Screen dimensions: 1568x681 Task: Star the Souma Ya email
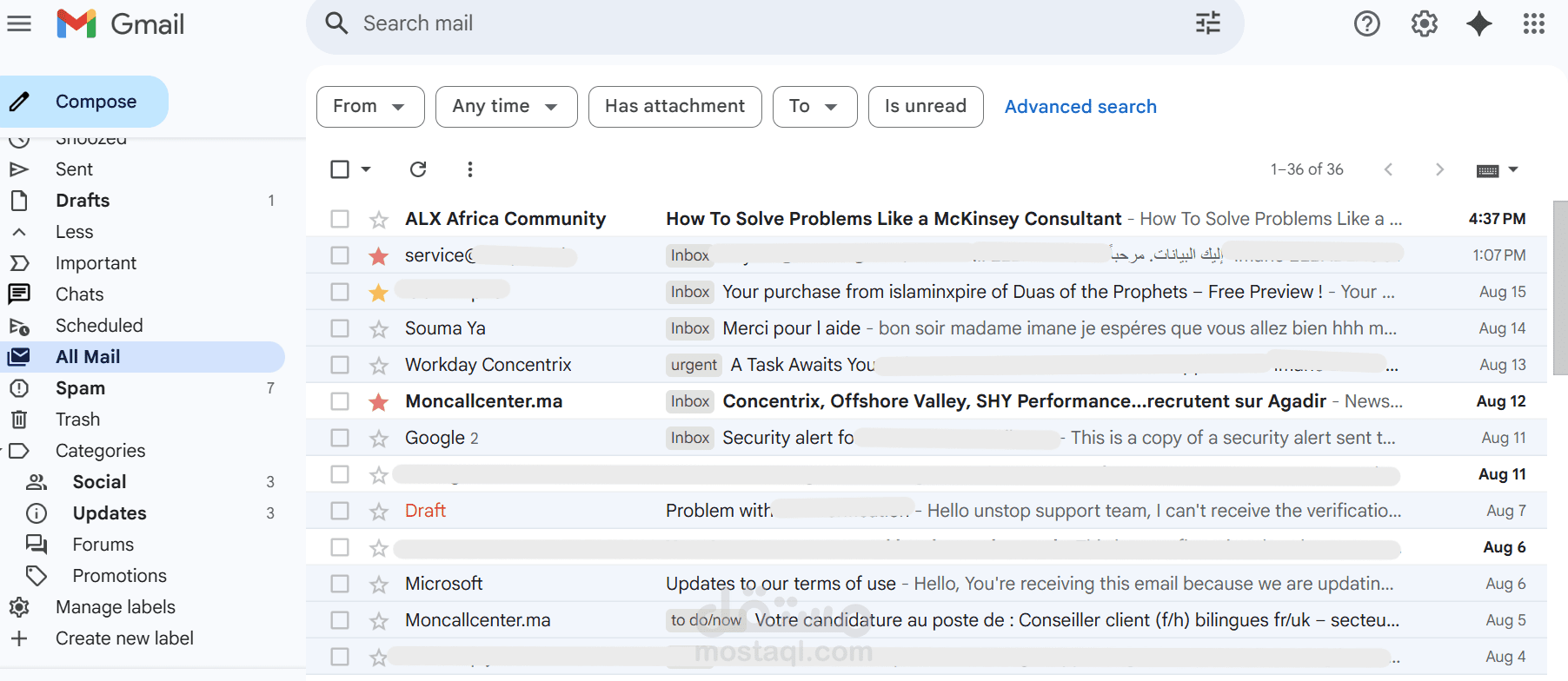coord(378,329)
